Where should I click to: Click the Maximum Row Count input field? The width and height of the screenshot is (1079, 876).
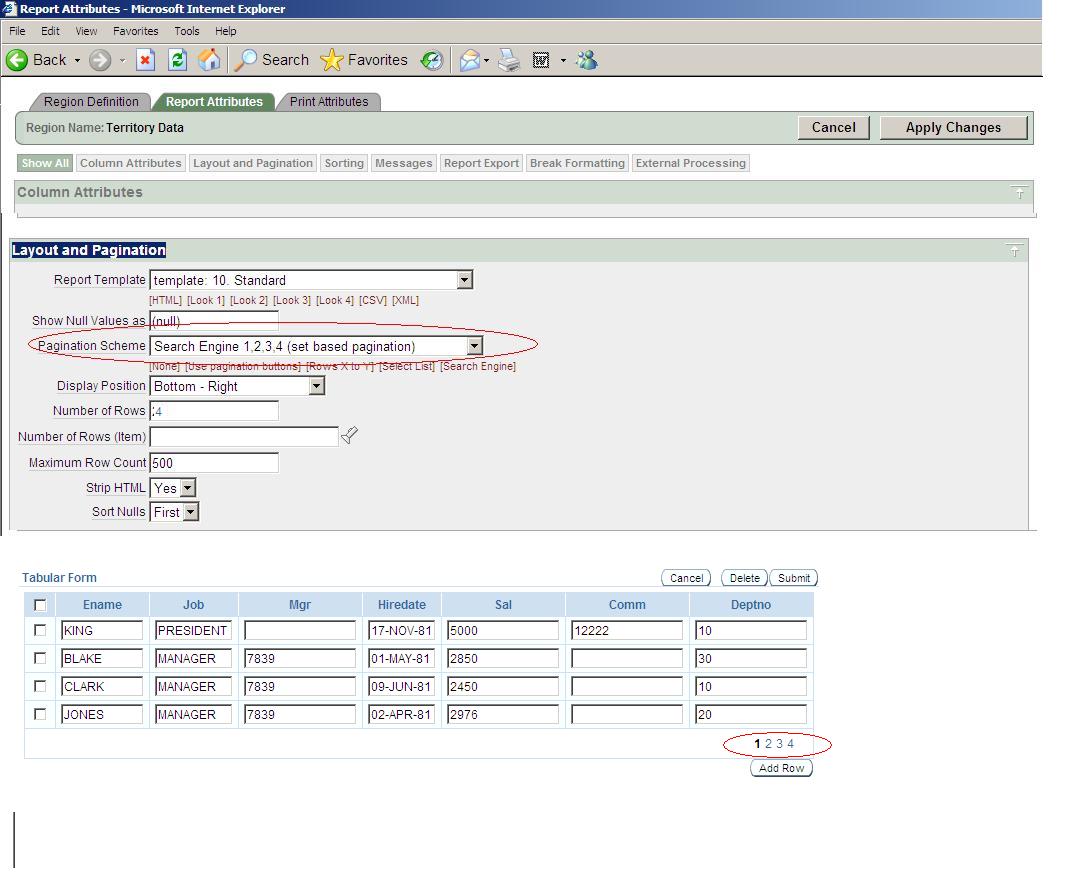coord(214,463)
